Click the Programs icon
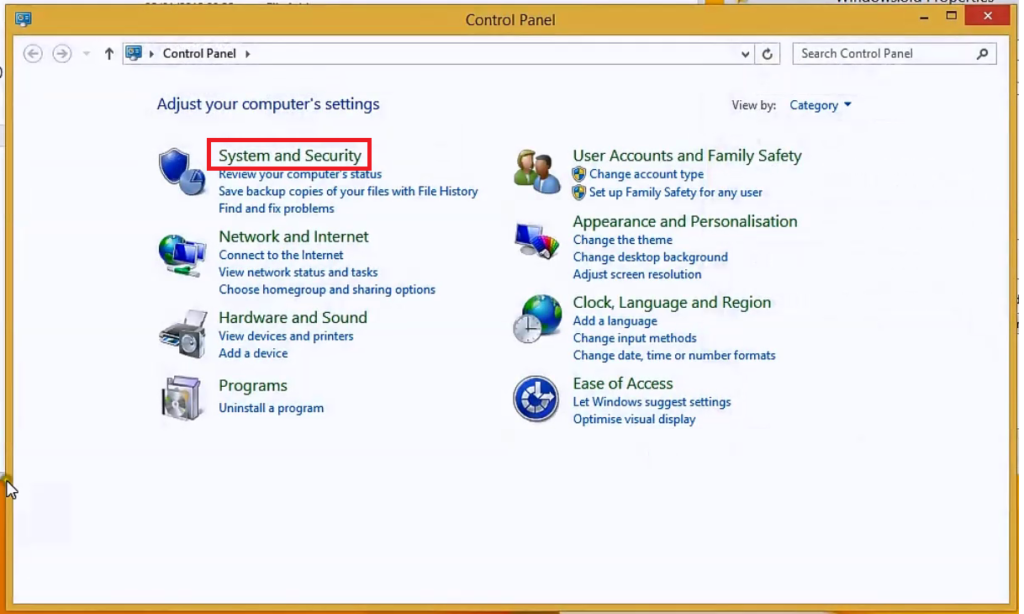Image resolution: width=1024 pixels, height=614 pixels. tap(184, 398)
